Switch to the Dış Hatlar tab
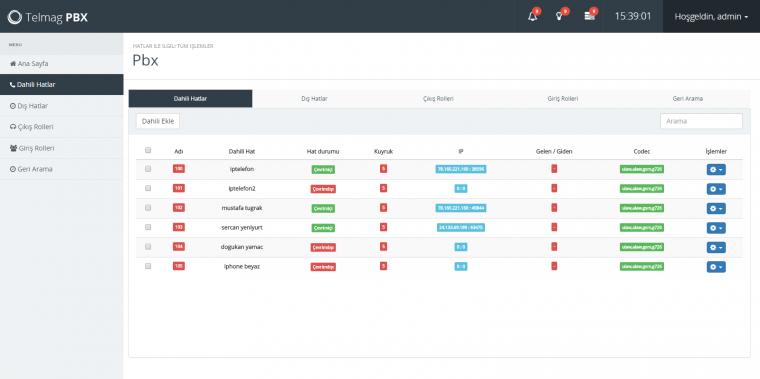Viewport: 760px width, 379px height. coord(314,98)
